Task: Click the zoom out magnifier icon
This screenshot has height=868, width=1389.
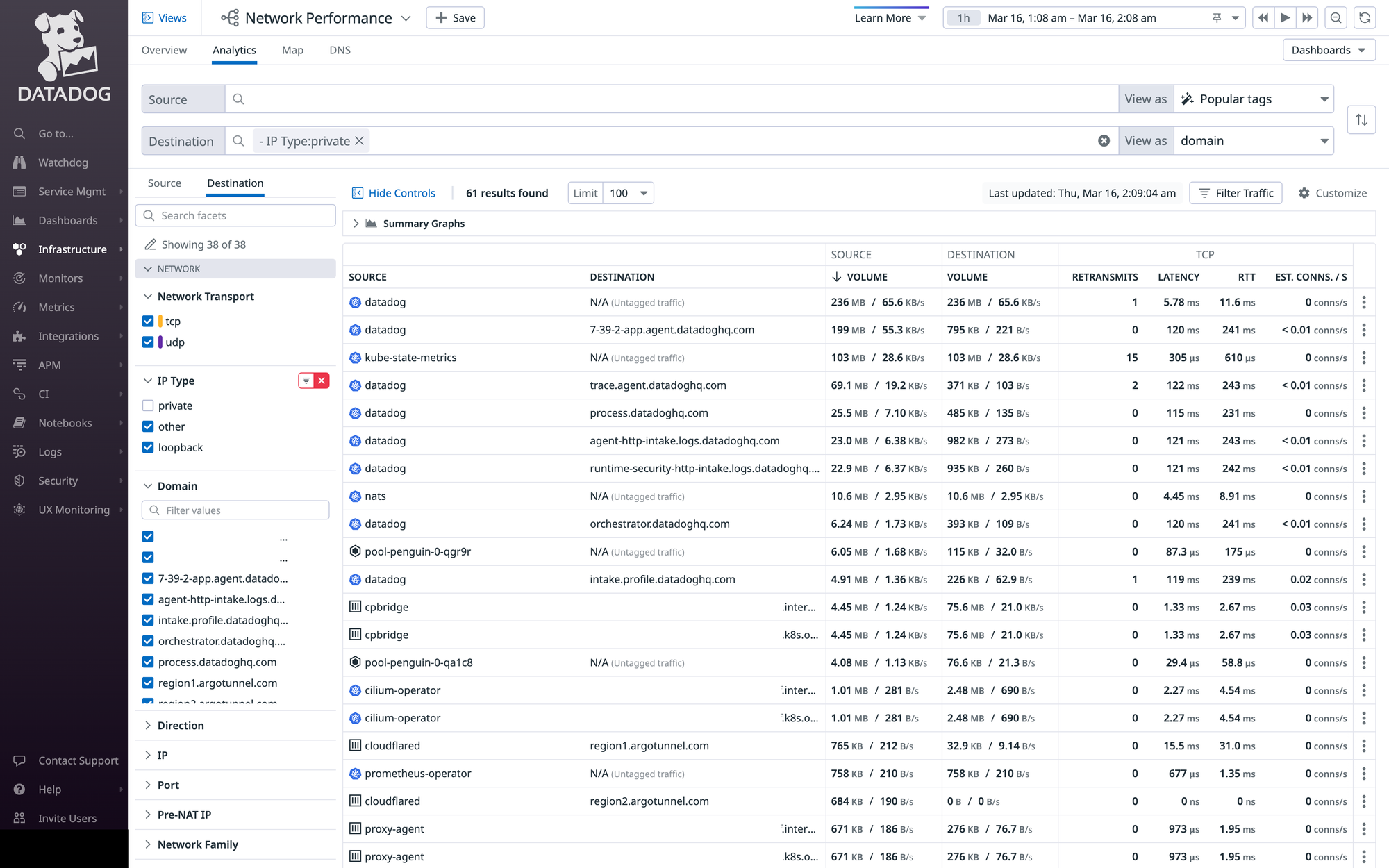Action: [x=1336, y=18]
